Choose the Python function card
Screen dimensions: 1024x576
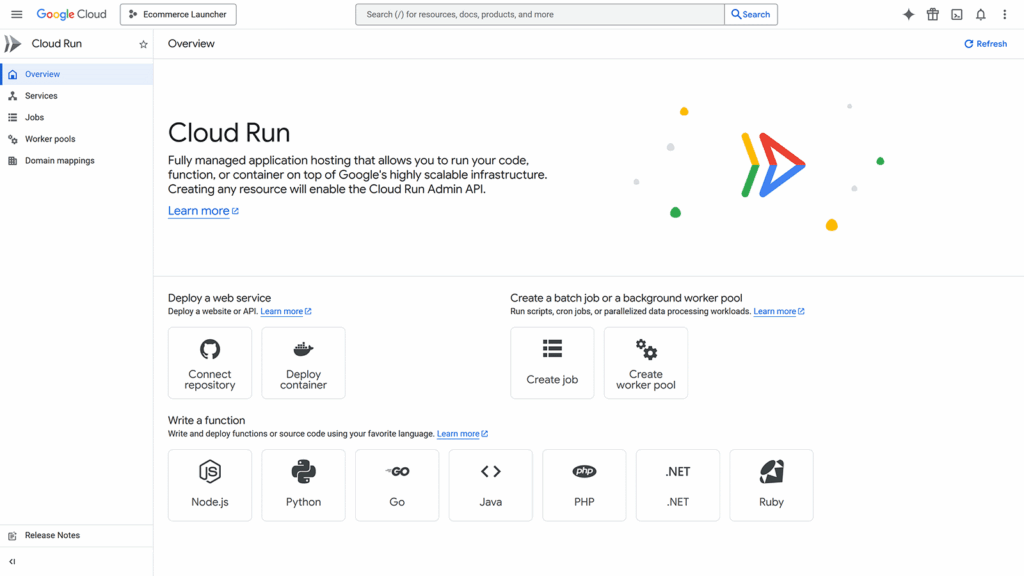pos(304,485)
